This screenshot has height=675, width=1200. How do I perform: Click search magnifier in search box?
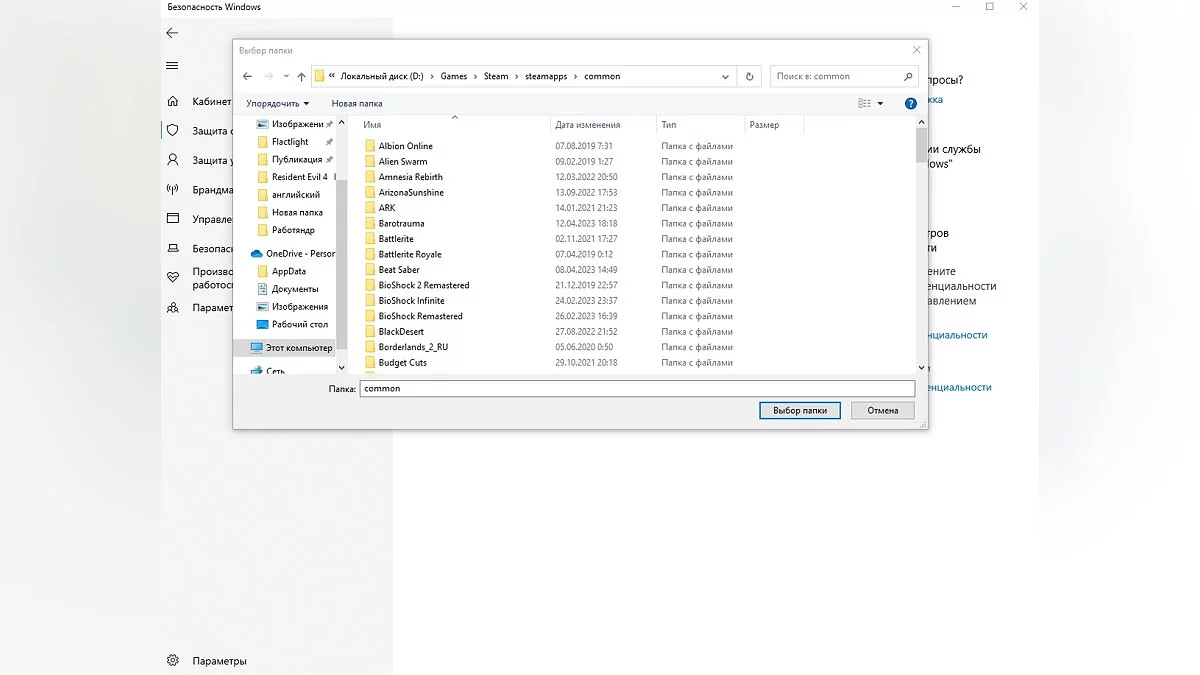908,76
